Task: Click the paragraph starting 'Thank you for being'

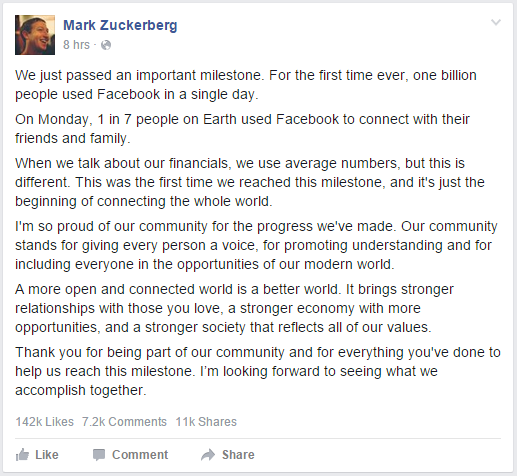Action: click(x=258, y=371)
